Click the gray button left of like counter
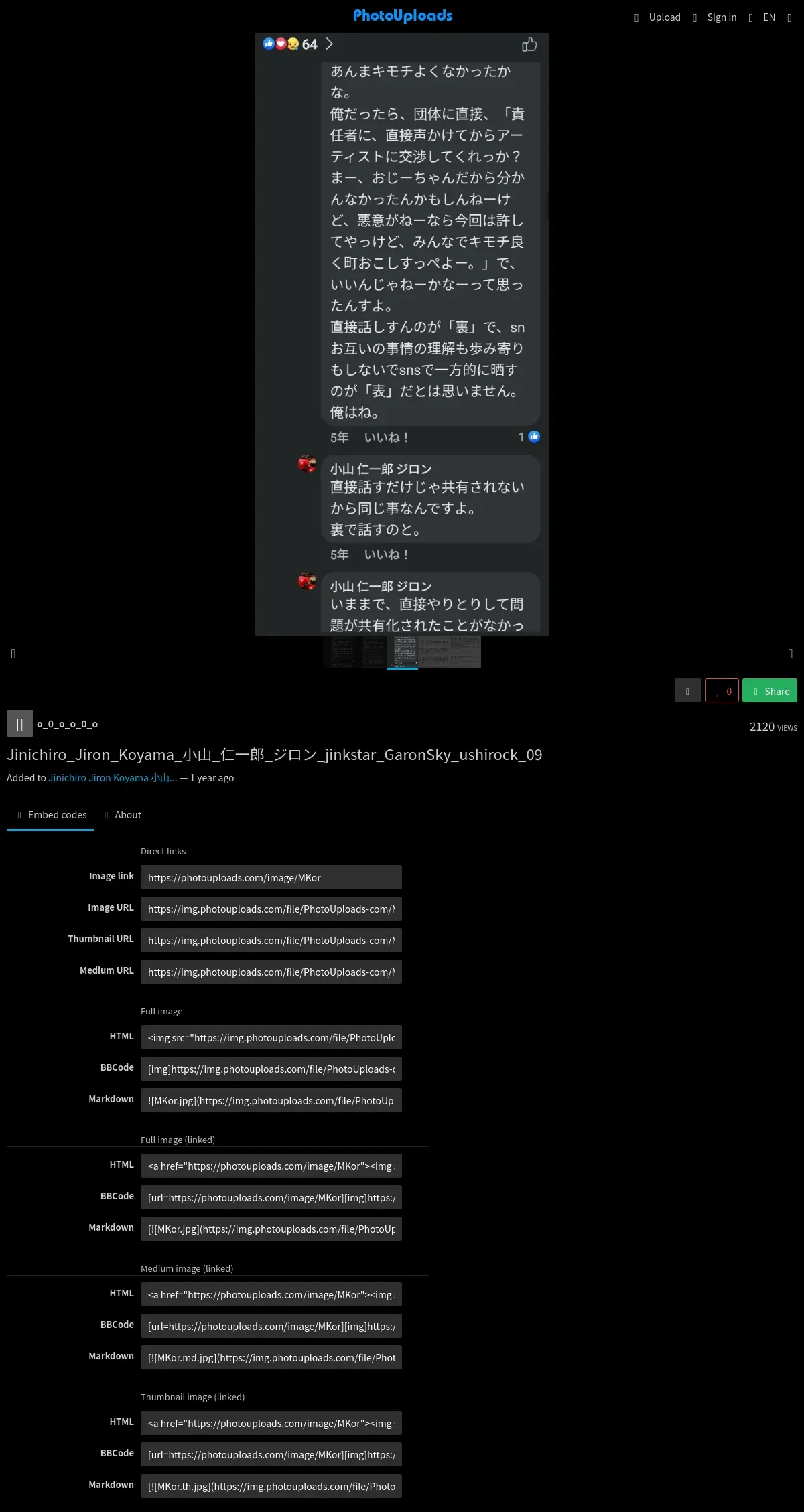Image resolution: width=804 pixels, height=1512 pixels. 688,690
